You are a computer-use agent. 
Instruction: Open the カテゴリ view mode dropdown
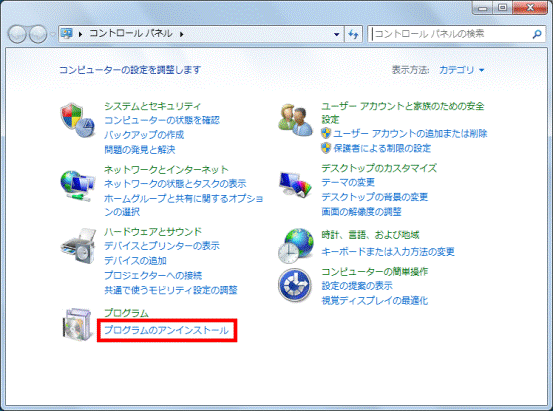[x=461, y=70]
